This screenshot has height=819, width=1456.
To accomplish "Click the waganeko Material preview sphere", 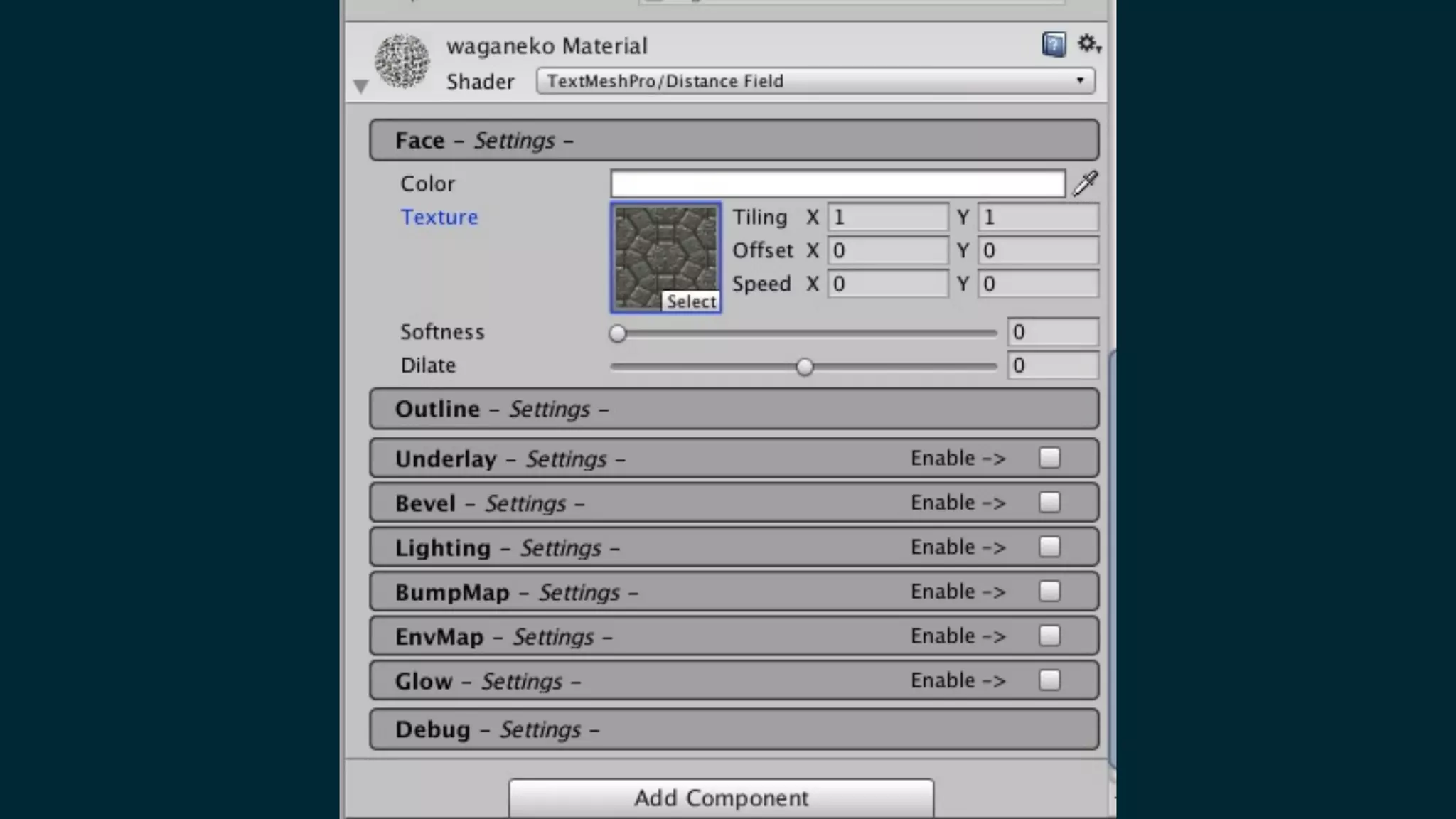I will (x=402, y=61).
